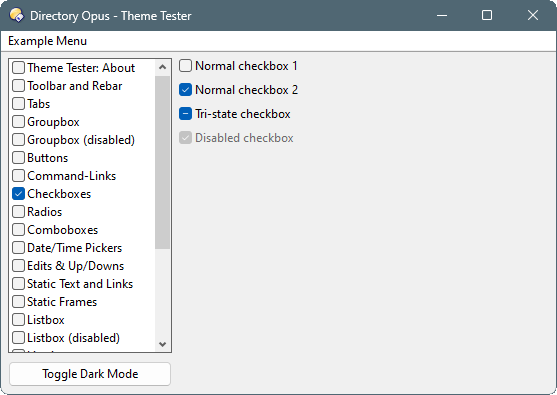Check the Toolbar and Rebar item
This screenshot has width=557, height=395.
click(18, 86)
